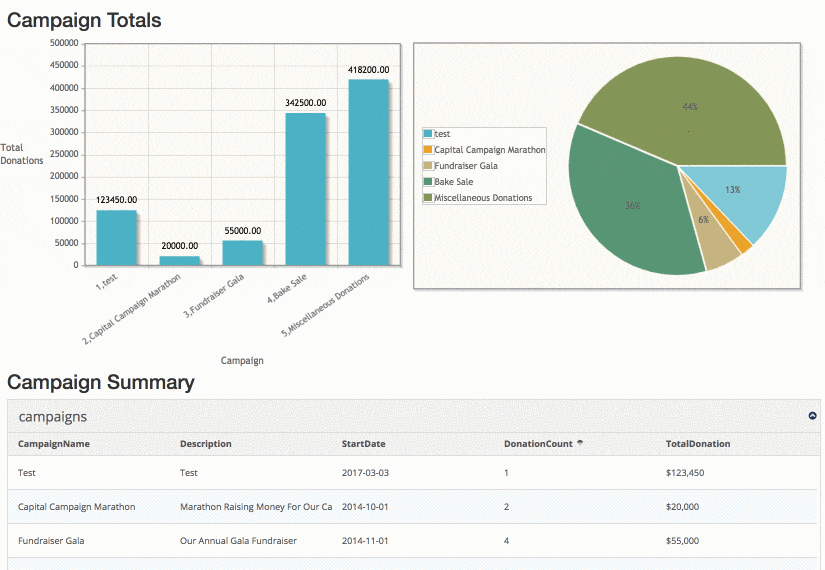The height and width of the screenshot is (570, 825).
Task: Click the Campaign x-axis title
Action: [242, 361]
